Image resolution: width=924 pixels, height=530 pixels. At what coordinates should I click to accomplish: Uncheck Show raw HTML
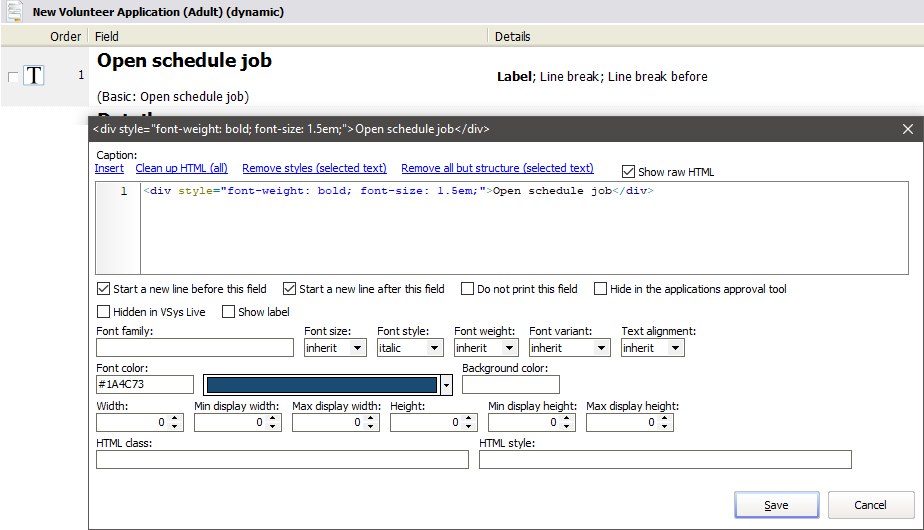(629, 171)
